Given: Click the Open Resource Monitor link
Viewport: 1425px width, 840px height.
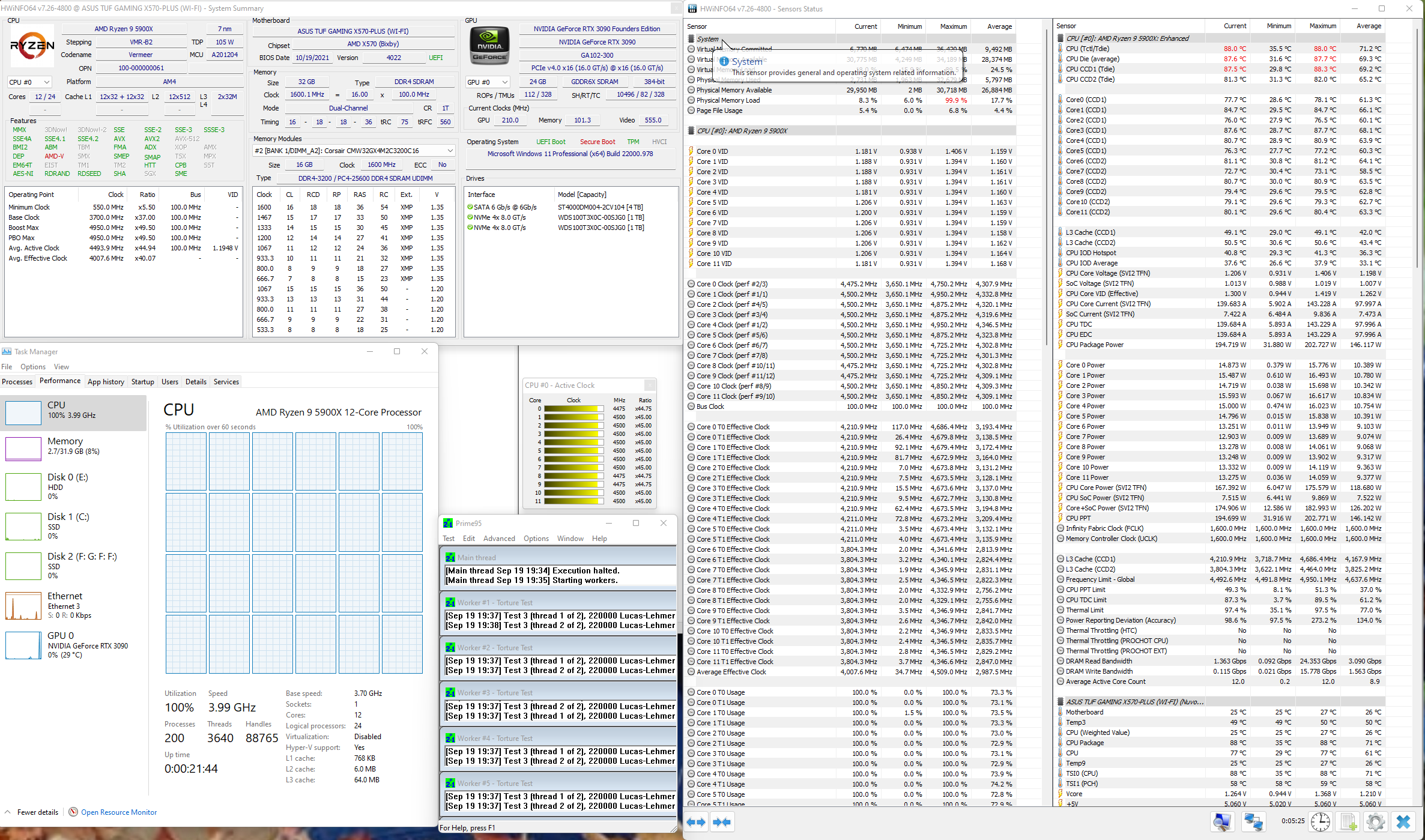Looking at the screenshot, I should click(x=119, y=812).
